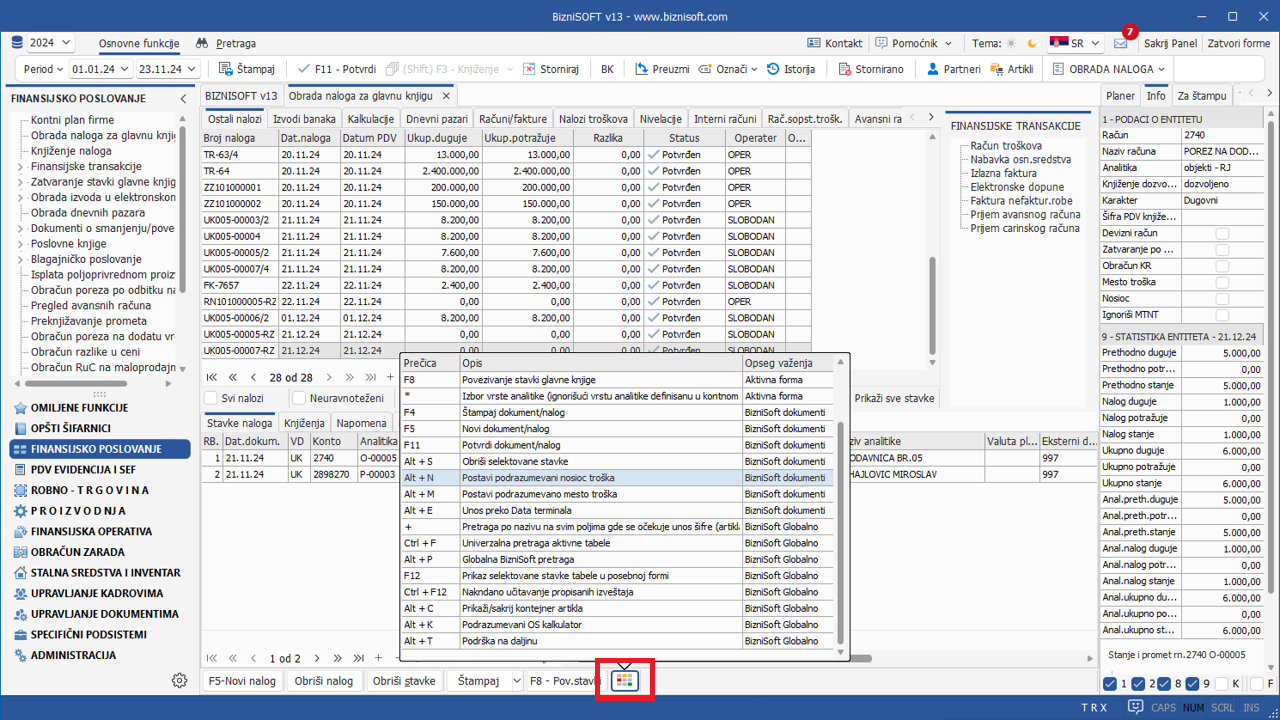Select the Knjiženja tab
Viewport: 1280px width, 720px height.
pyautogui.click(x=304, y=423)
